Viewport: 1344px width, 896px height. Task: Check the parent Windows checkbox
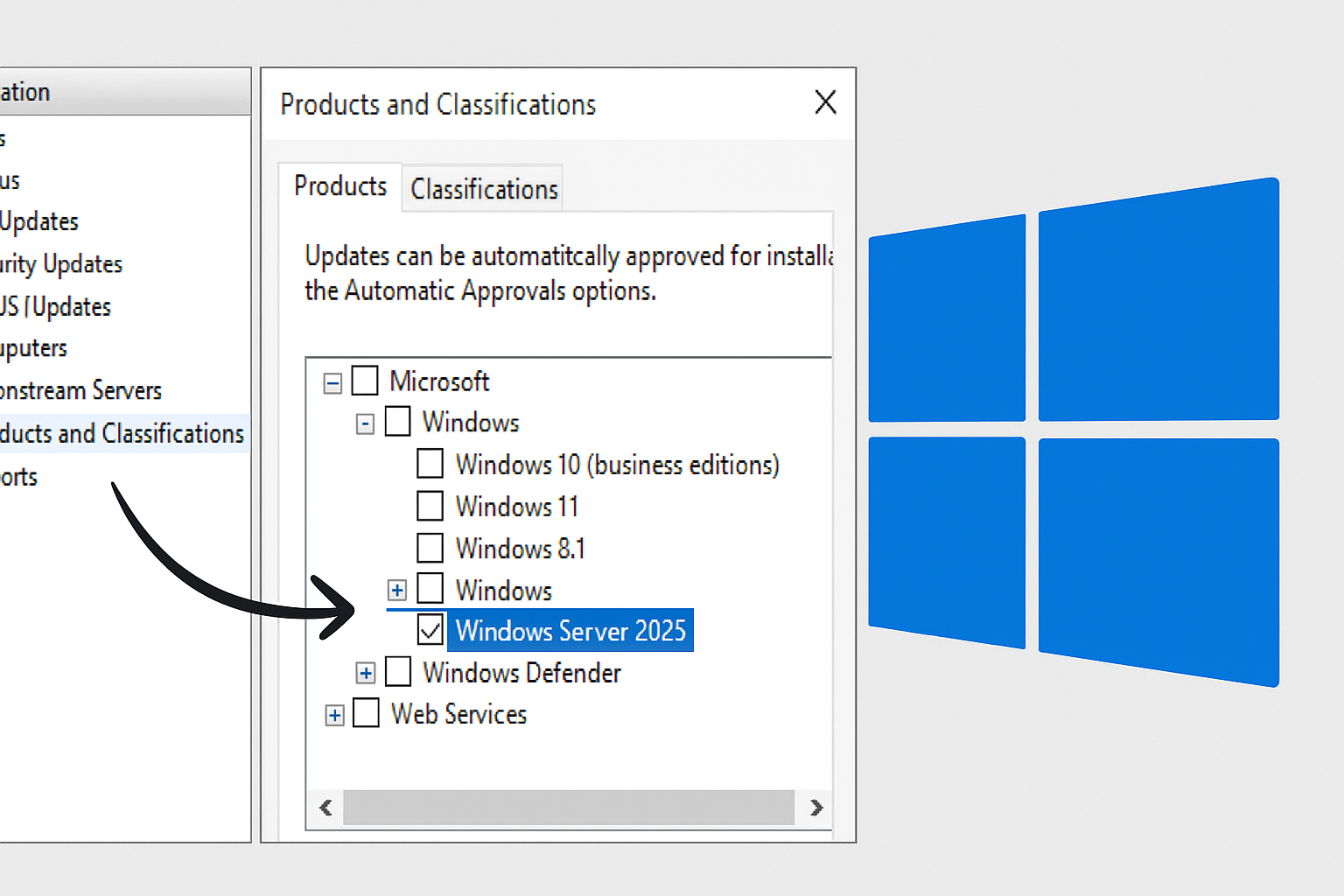point(398,422)
